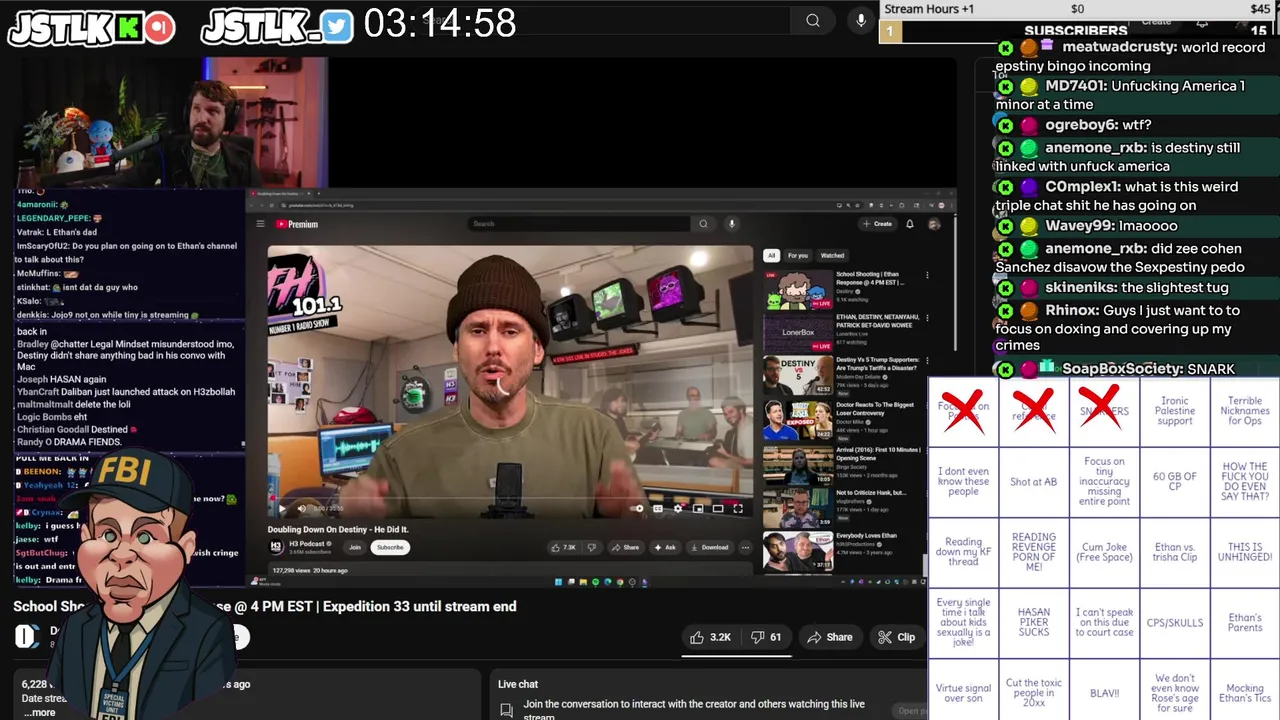This screenshot has width=1280, height=720.
Task: Open Arrival (2016) First 10 Minutes video
Action: tap(797, 465)
